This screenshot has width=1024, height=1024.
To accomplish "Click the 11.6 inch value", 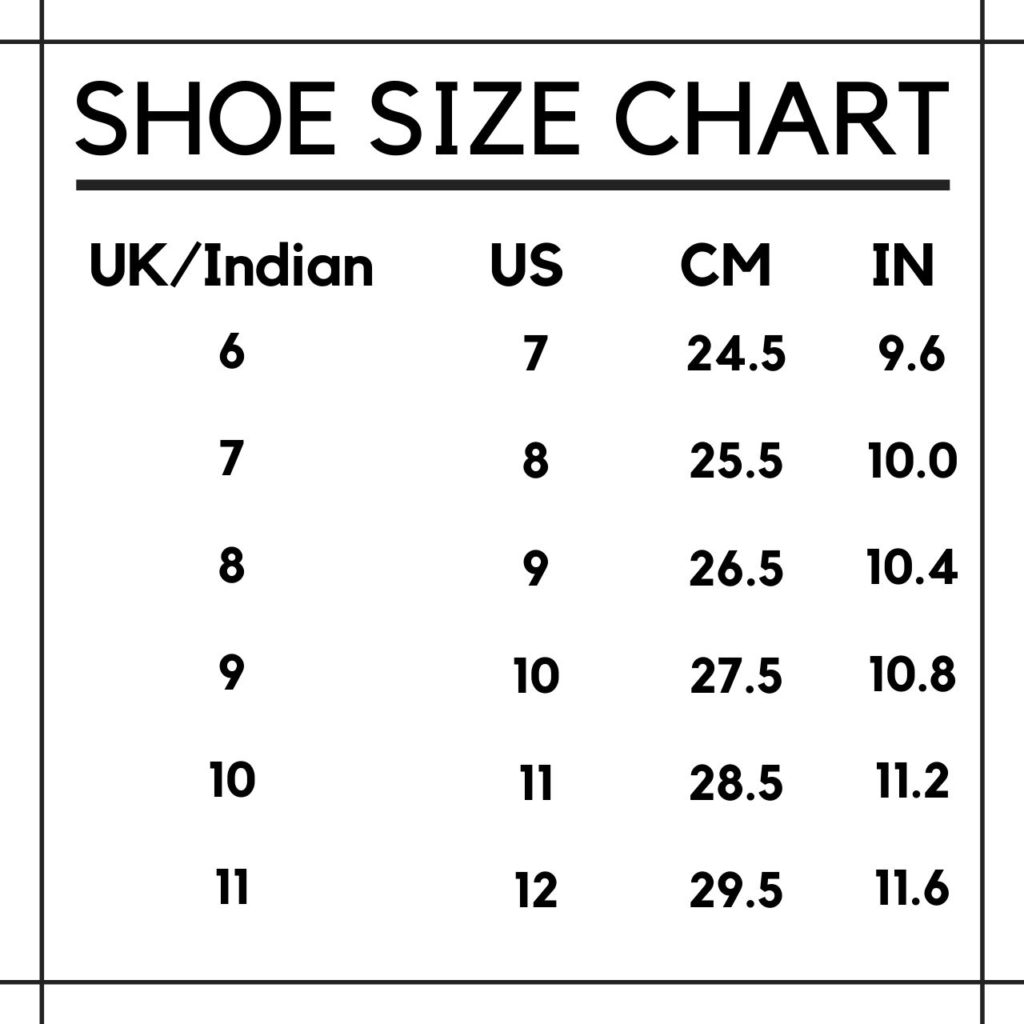I will (x=912, y=887).
